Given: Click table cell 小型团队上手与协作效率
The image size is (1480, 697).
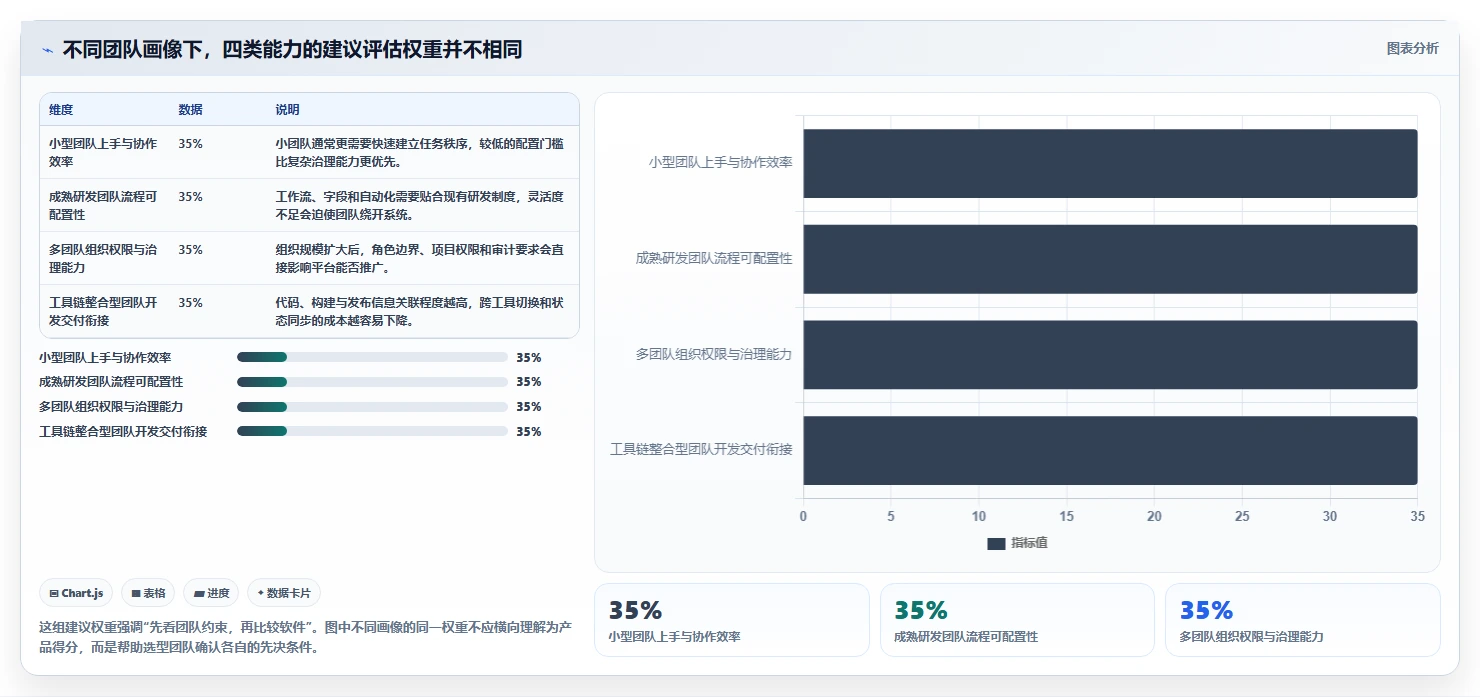Looking at the screenshot, I should click(x=103, y=152).
